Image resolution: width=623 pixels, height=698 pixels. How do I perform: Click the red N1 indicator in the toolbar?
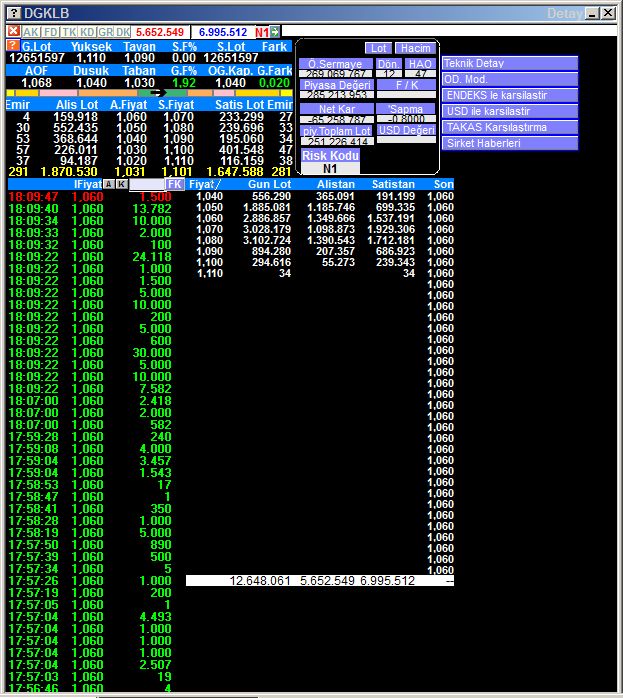(262, 32)
